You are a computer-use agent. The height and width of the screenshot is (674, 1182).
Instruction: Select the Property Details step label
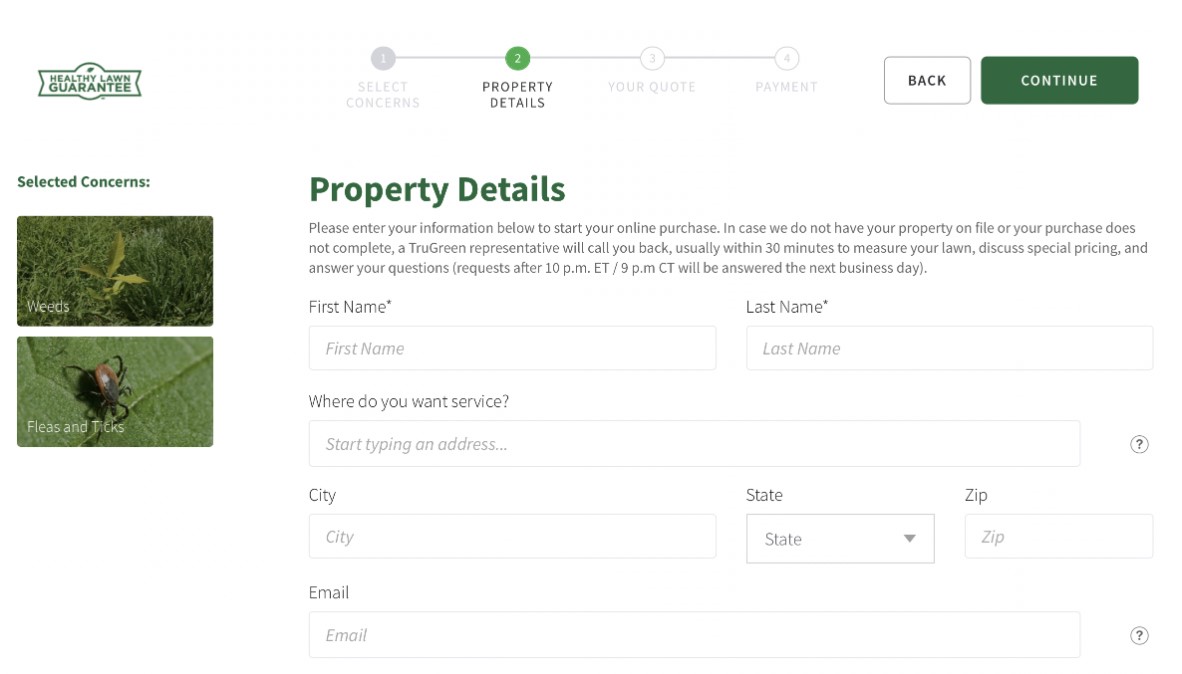point(517,95)
